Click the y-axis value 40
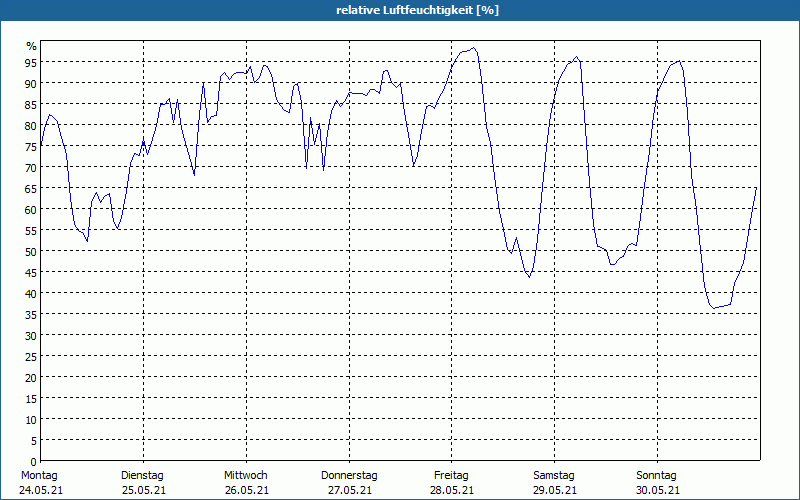This screenshot has height=500, width=800. (x=31, y=293)
